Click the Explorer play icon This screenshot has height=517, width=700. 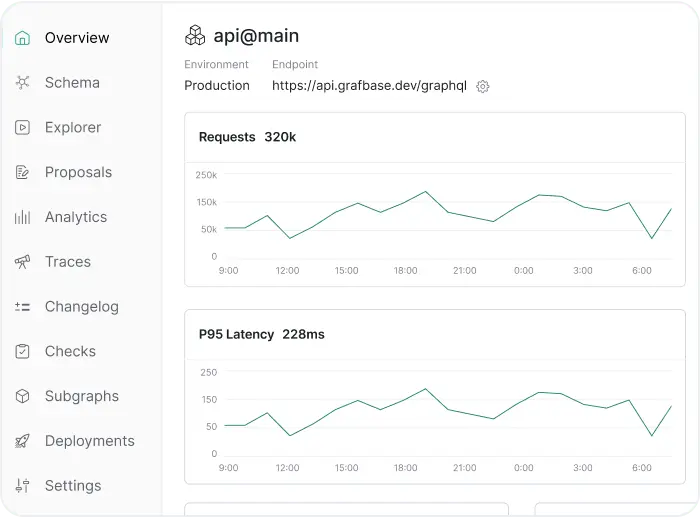coord(22,128)
